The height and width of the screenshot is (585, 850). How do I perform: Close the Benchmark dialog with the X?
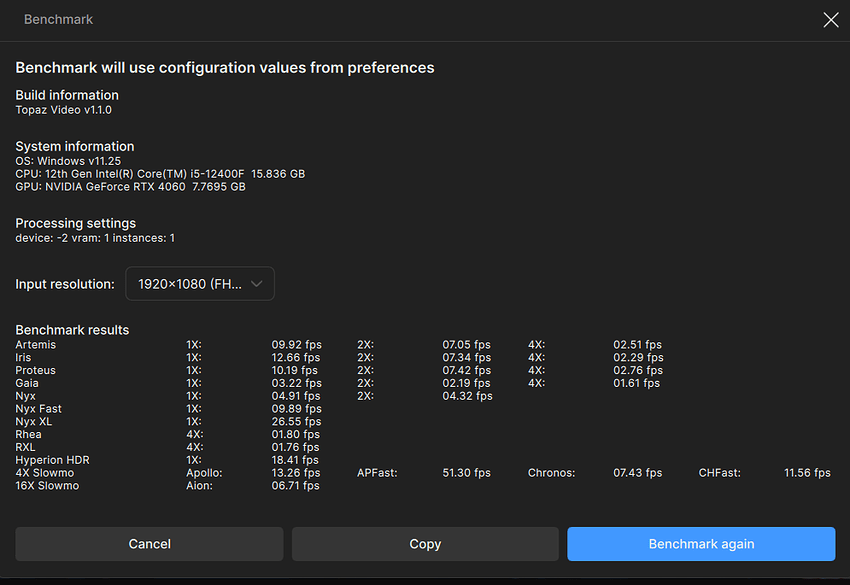point(830,20)
